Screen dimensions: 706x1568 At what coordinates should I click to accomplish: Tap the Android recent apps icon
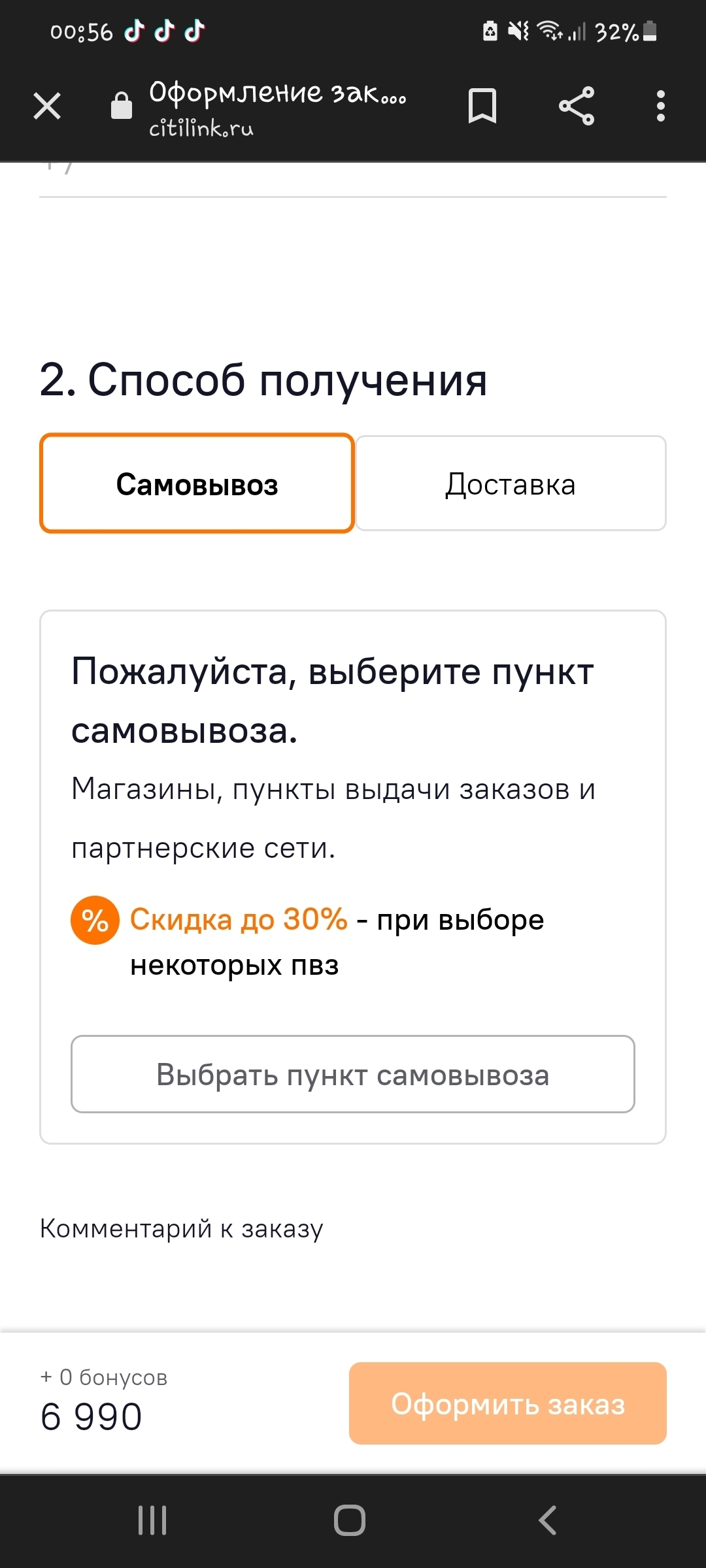click(x=152, y=1520)
